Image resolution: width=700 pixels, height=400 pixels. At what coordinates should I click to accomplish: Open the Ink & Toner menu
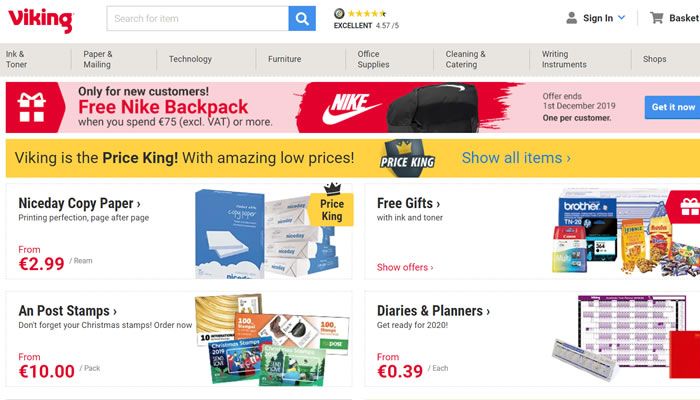(17, 59)
